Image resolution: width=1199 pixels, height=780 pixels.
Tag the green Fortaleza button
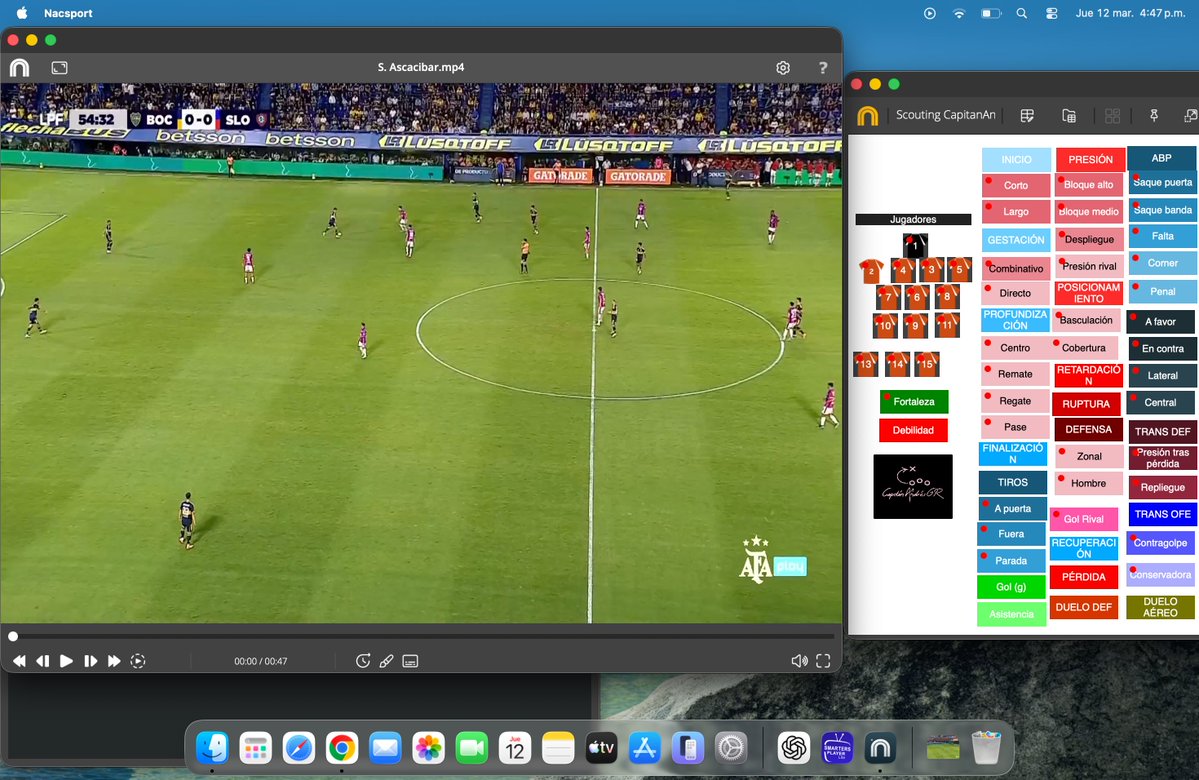coord(914,401)
